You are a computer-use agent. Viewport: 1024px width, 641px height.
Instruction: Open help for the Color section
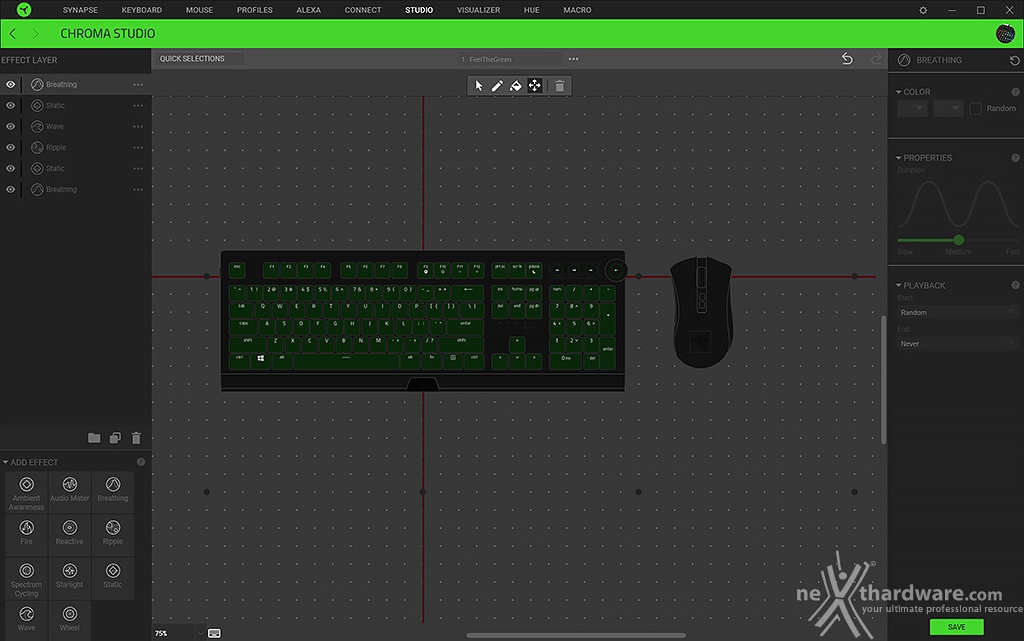pos(1016,92)
